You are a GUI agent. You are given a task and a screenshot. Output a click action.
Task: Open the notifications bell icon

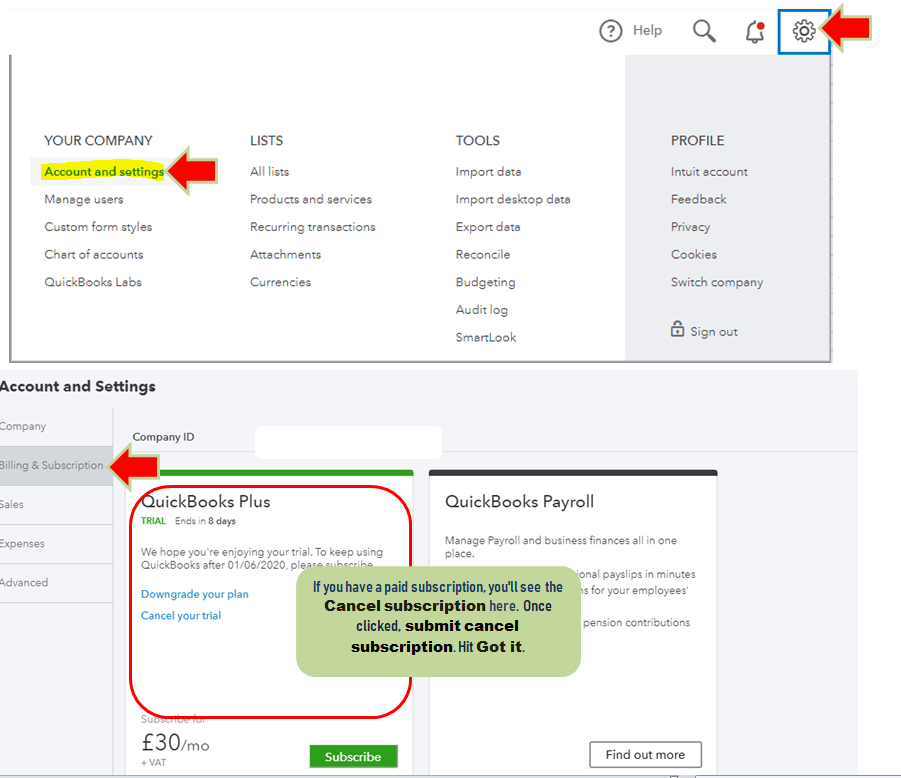coord(755,32)
